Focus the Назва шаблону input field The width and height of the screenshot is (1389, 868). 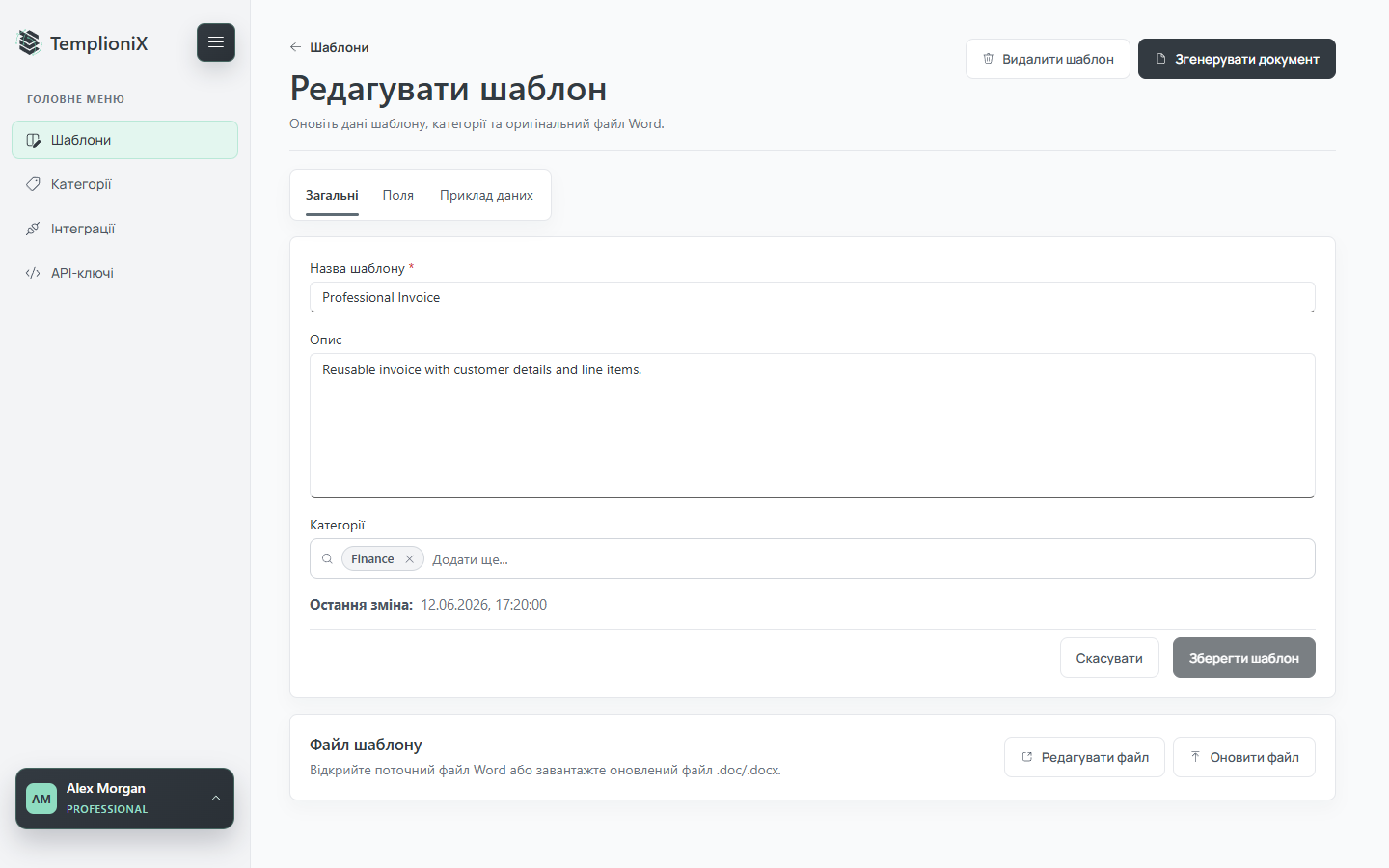(812, 297)
